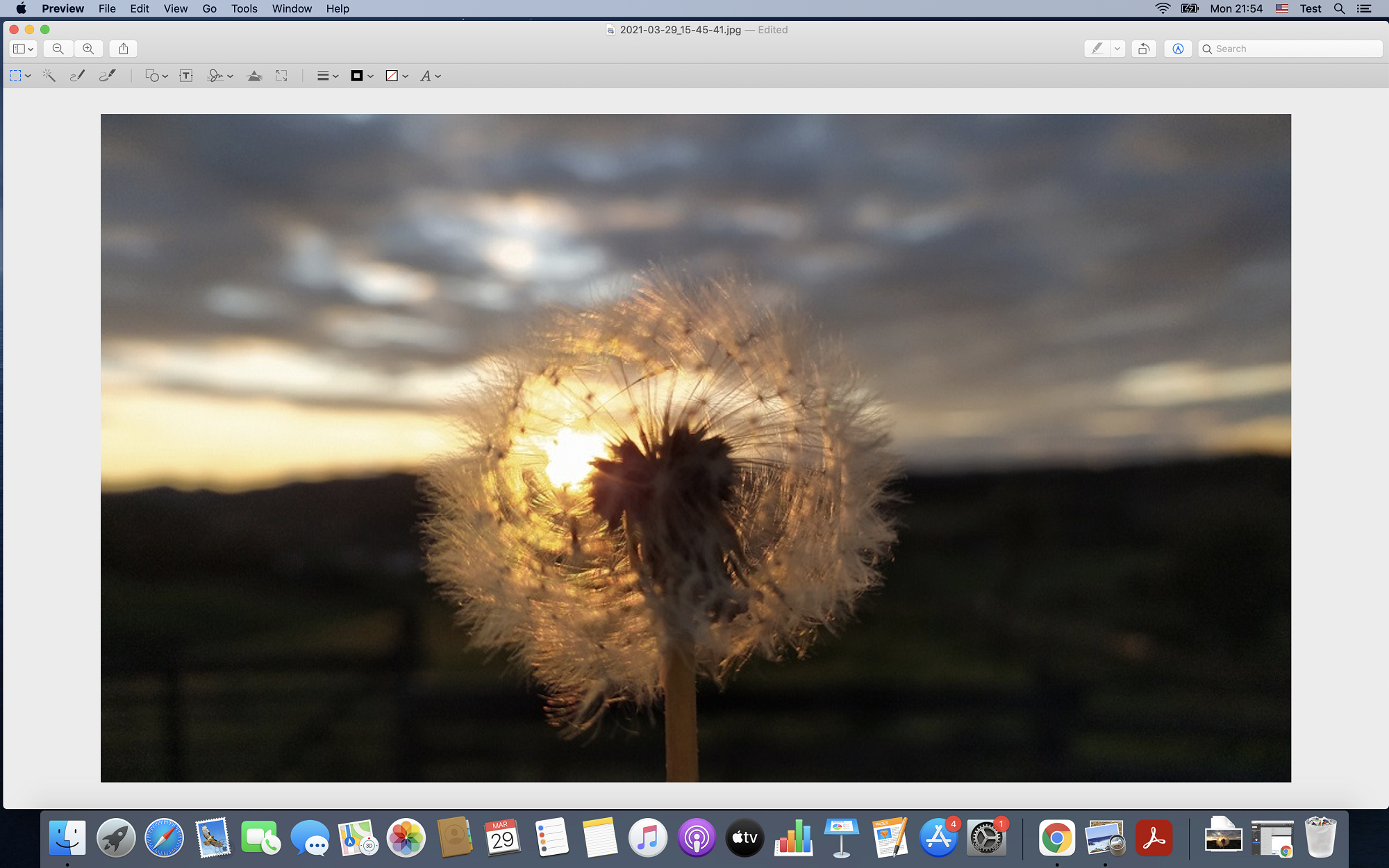The width and height of the screenshot is (1389, 868).
Task: Rotate the image left
Action: (1144, 49)
